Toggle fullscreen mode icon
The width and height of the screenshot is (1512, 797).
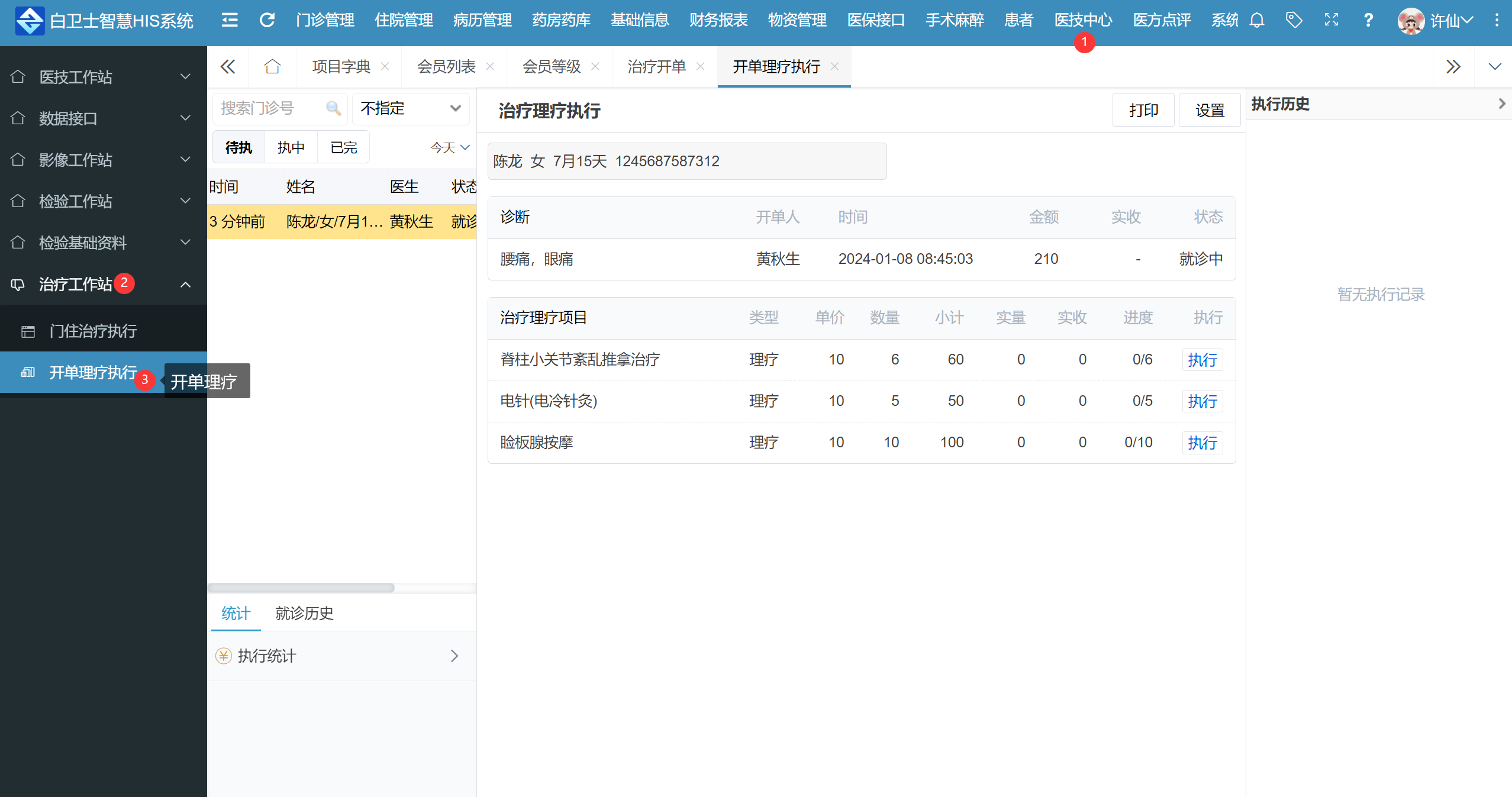click(x=1332, y=20)
